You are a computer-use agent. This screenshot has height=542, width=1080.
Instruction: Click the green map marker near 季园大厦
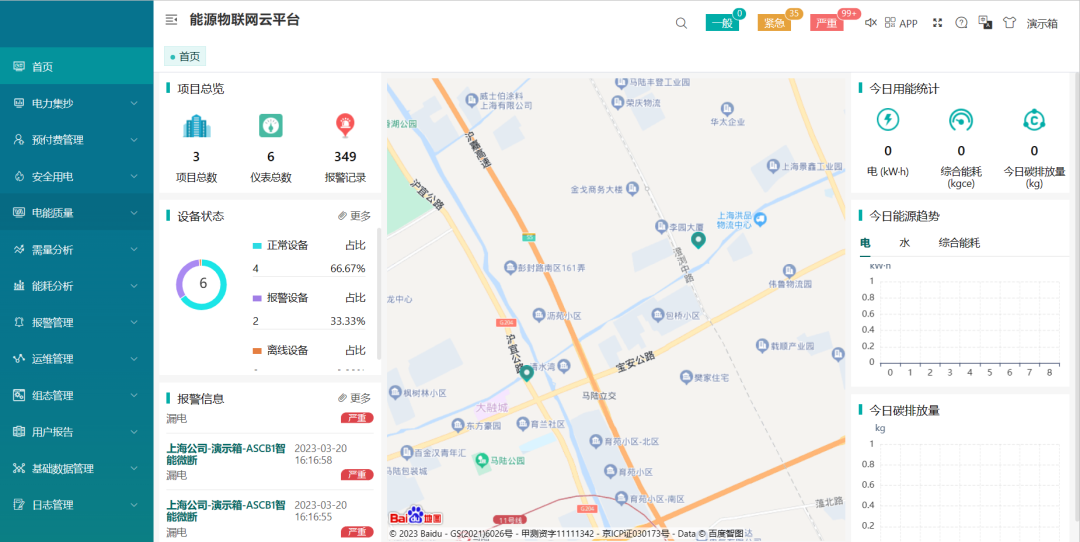699,239
